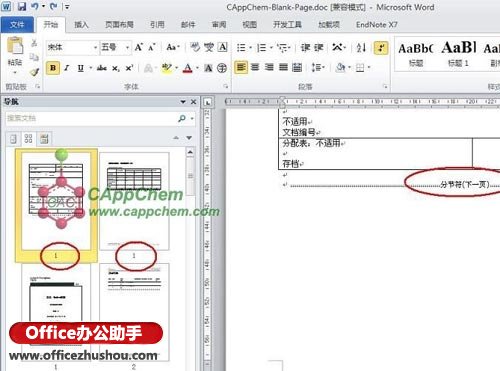Screen dimensions: 500x371
Task: Click the Decrease Indent icon
Action: click(x=305, y=48)
